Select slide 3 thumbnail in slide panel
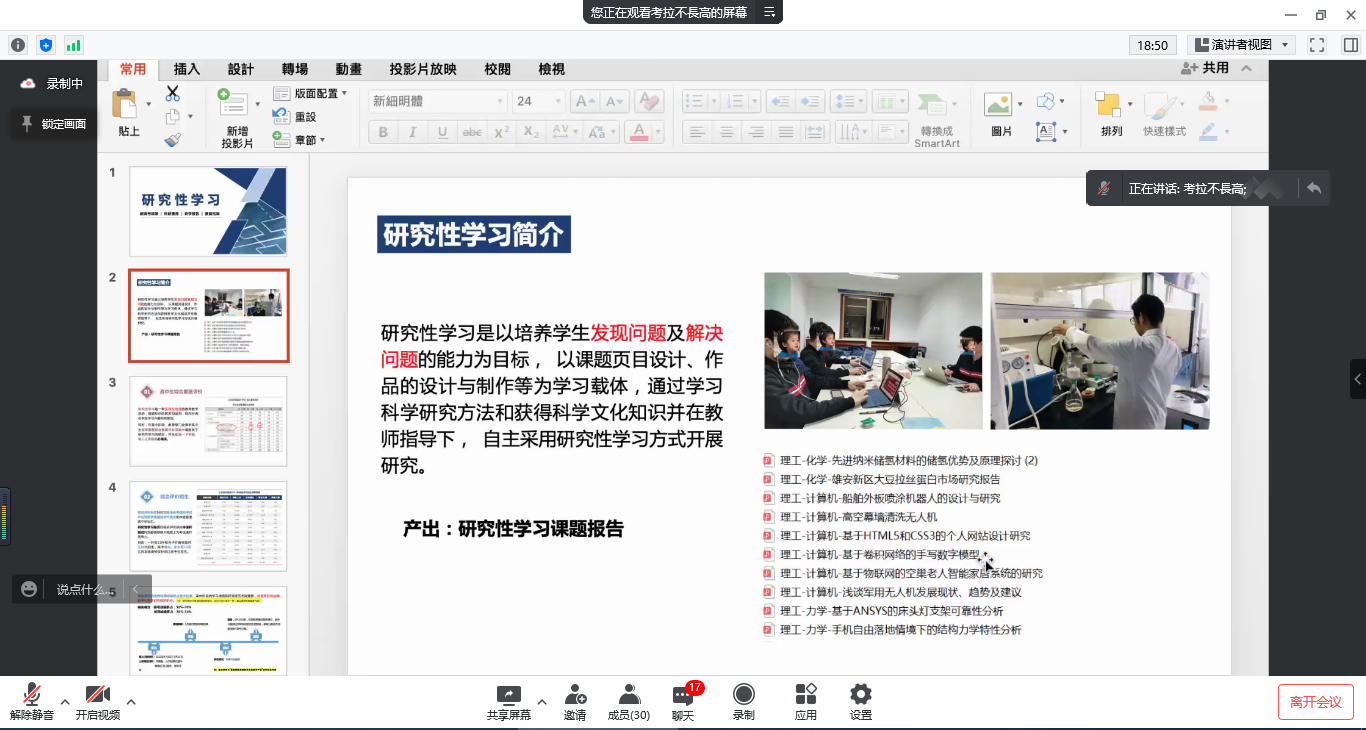Screen dimensions: 1366x730 coord(208,421)
